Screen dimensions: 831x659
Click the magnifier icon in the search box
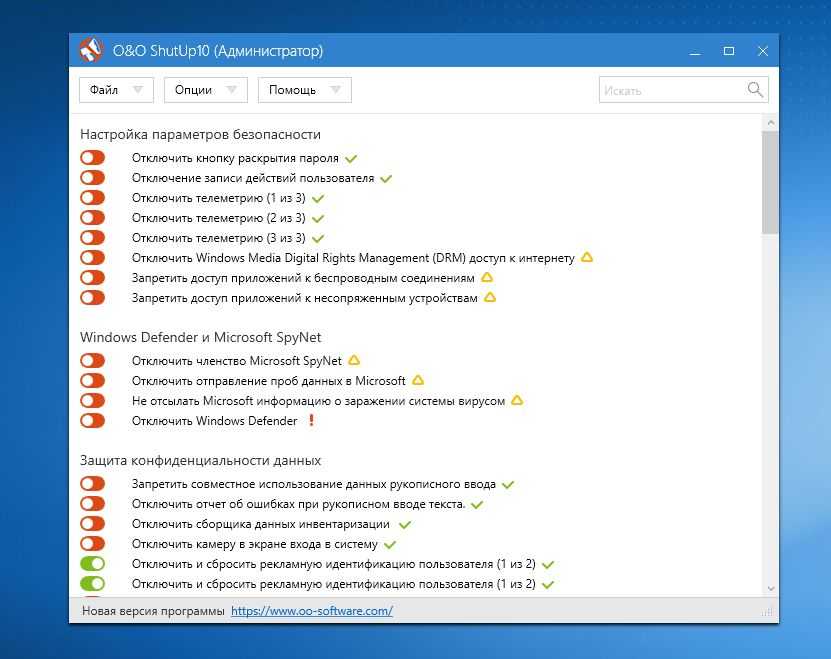[755, 90]
